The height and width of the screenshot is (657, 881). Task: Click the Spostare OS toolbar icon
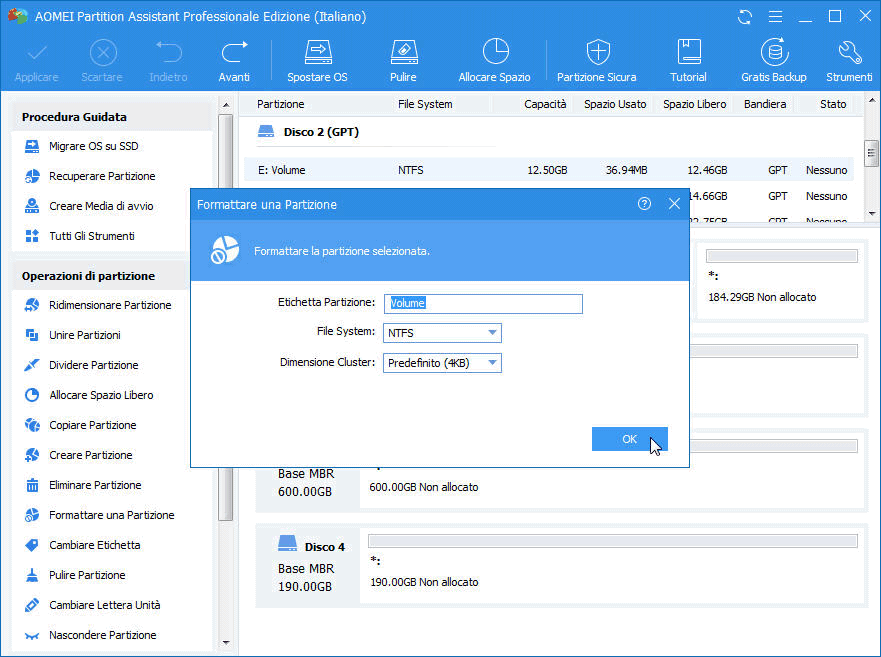pyautogui.click(x=317, y=60)
